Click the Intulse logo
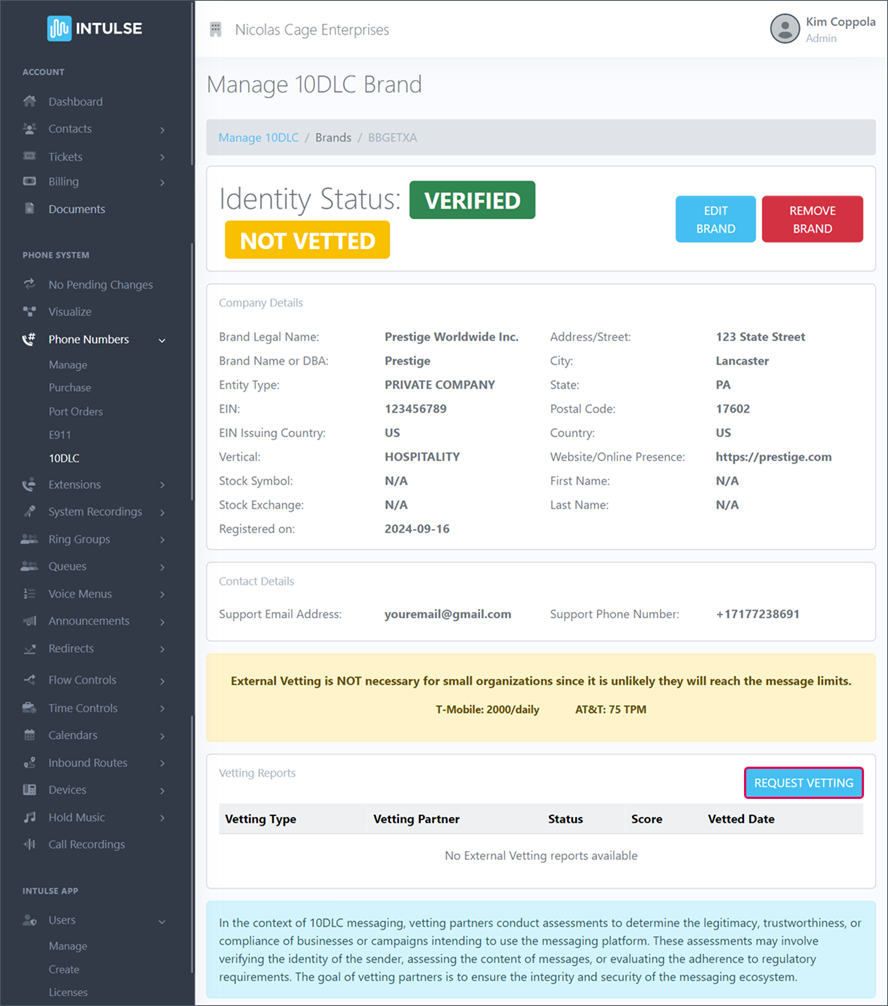The height and width of the screenshot is (1006, 888). pyautogui.click(x=95, y=28)
